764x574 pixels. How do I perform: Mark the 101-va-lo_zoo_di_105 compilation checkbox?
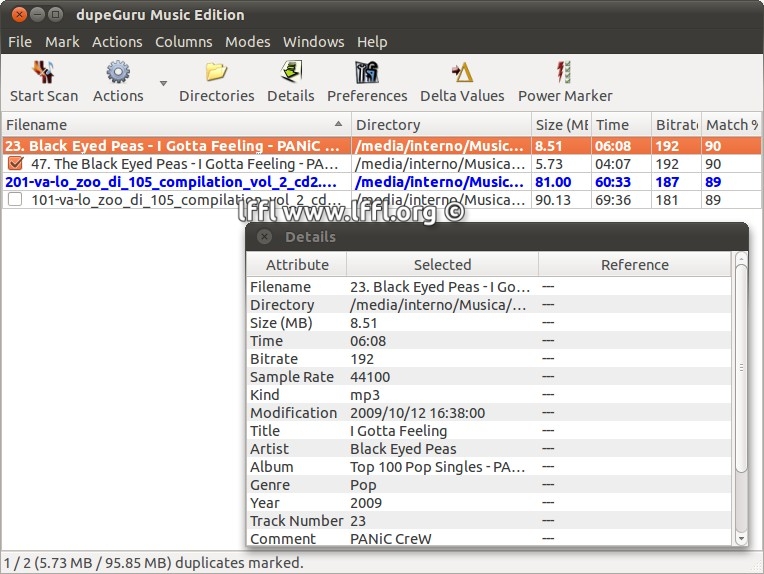click(x=15, y=200)
